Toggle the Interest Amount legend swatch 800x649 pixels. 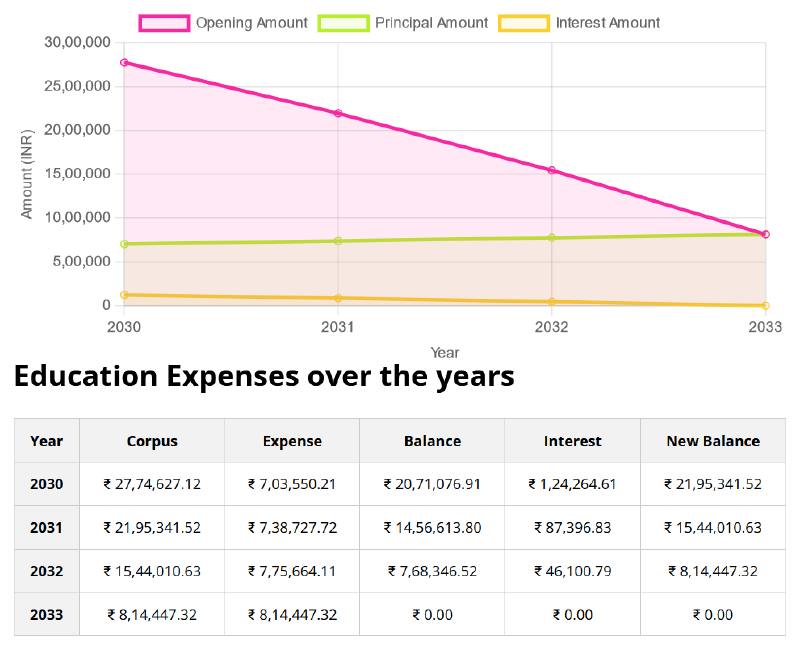click(x=524, y=23)
